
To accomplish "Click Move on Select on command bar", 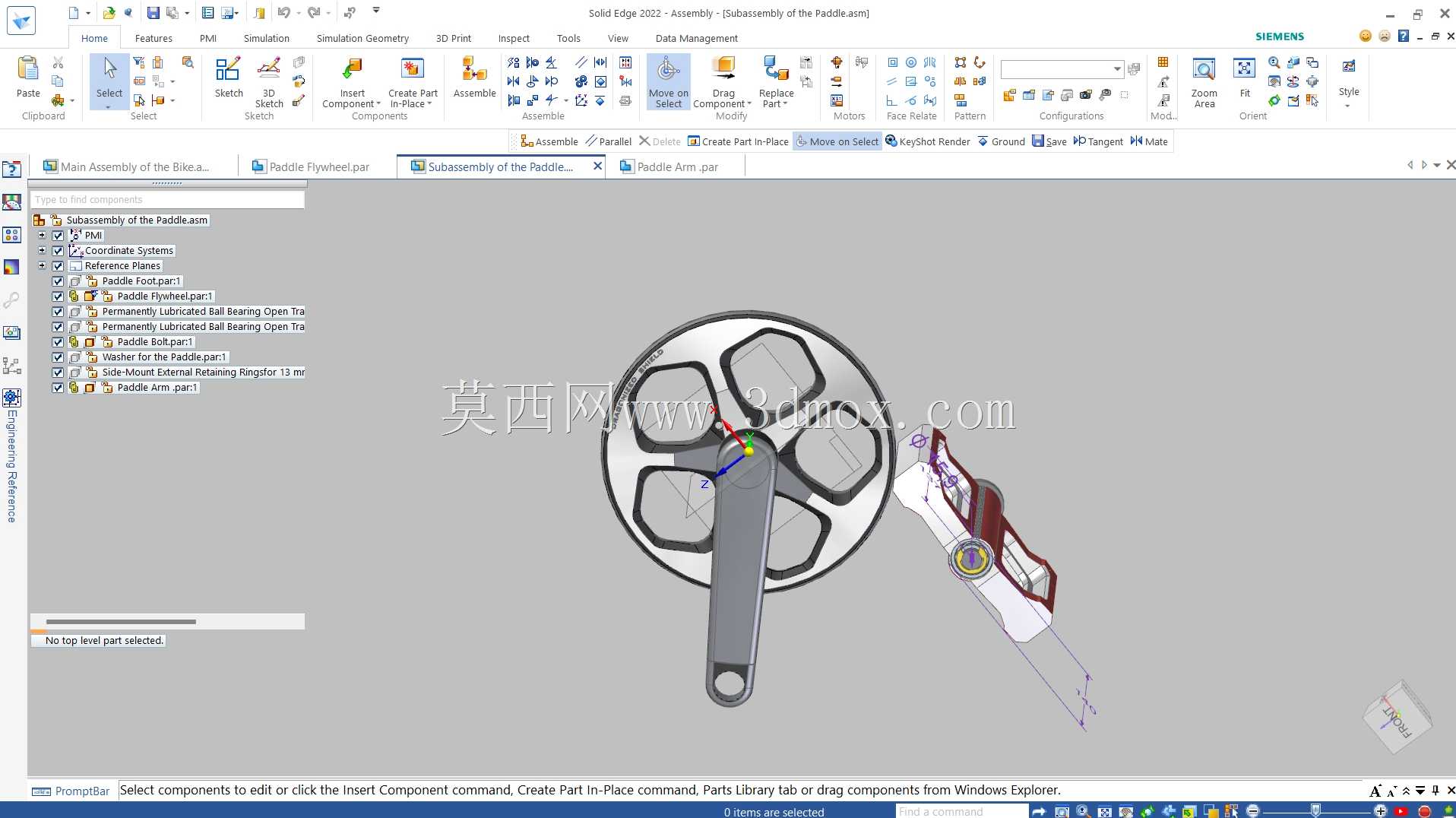I will click(837, 141).
